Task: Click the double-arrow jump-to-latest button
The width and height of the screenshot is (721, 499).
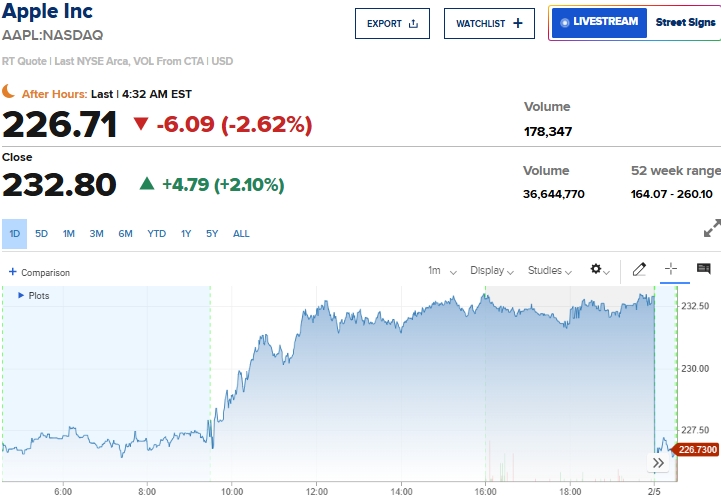Action: pos(659,463)
